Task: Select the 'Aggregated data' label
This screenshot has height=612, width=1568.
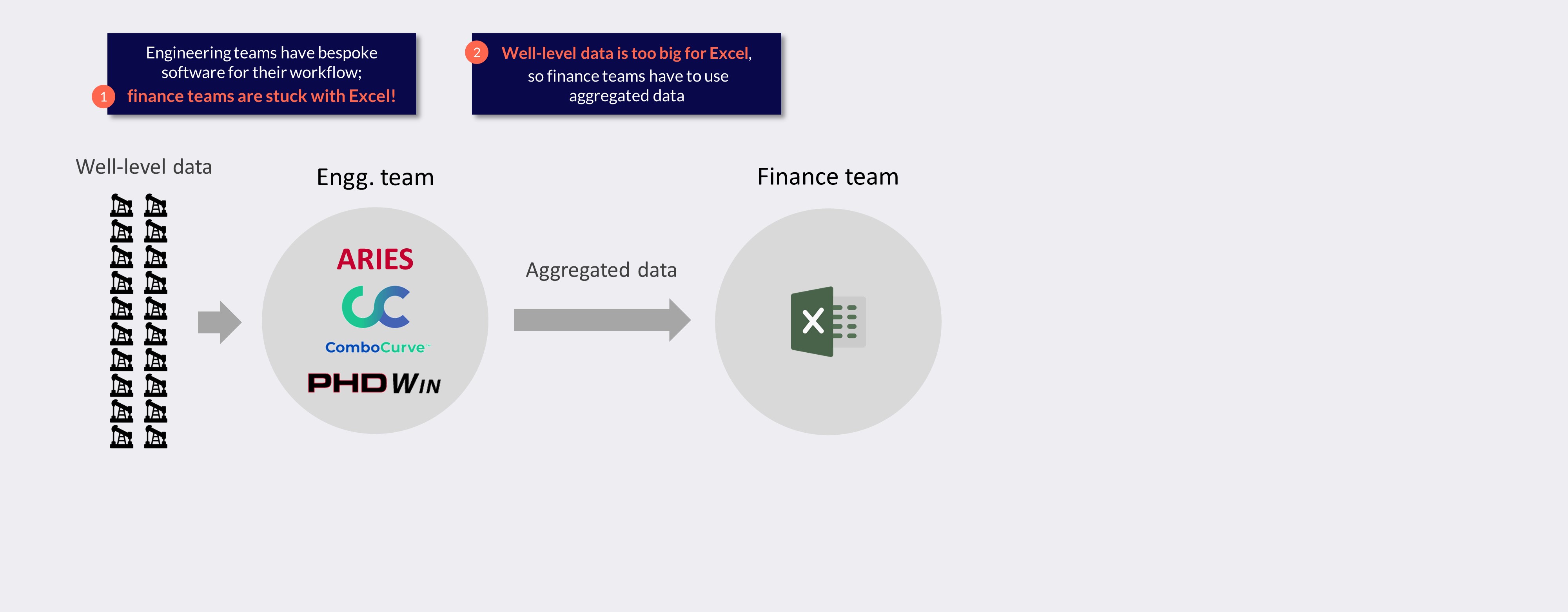Action: 601,270
